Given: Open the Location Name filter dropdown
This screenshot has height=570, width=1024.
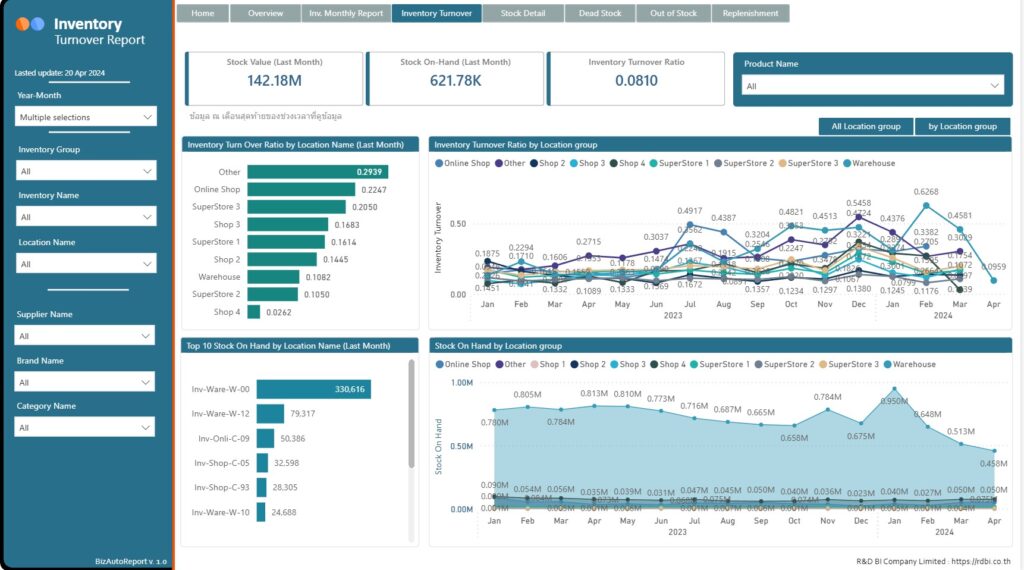Looking at the screenshot, I should pos(86,264).
